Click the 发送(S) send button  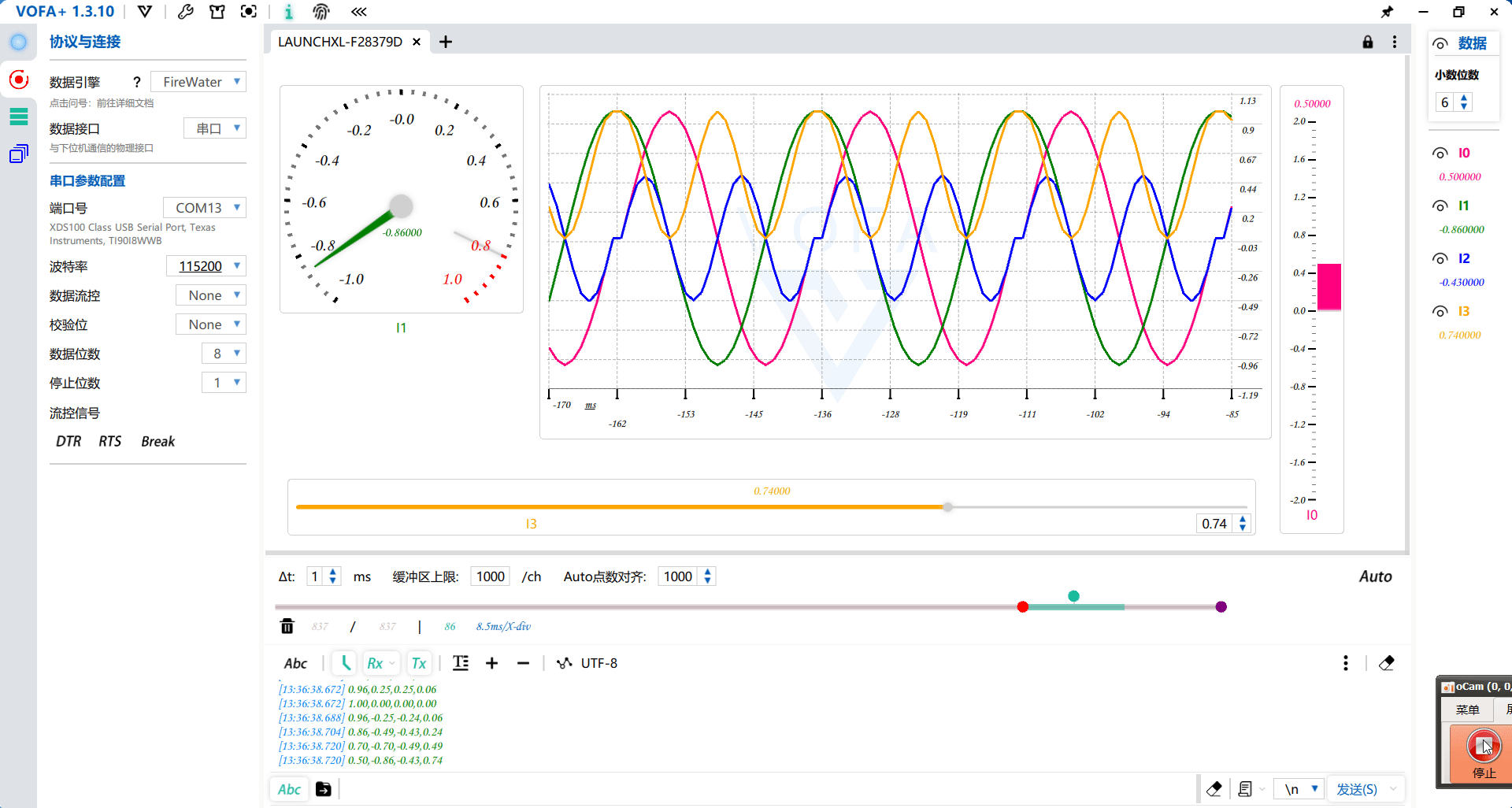(x=1356, y=789)
